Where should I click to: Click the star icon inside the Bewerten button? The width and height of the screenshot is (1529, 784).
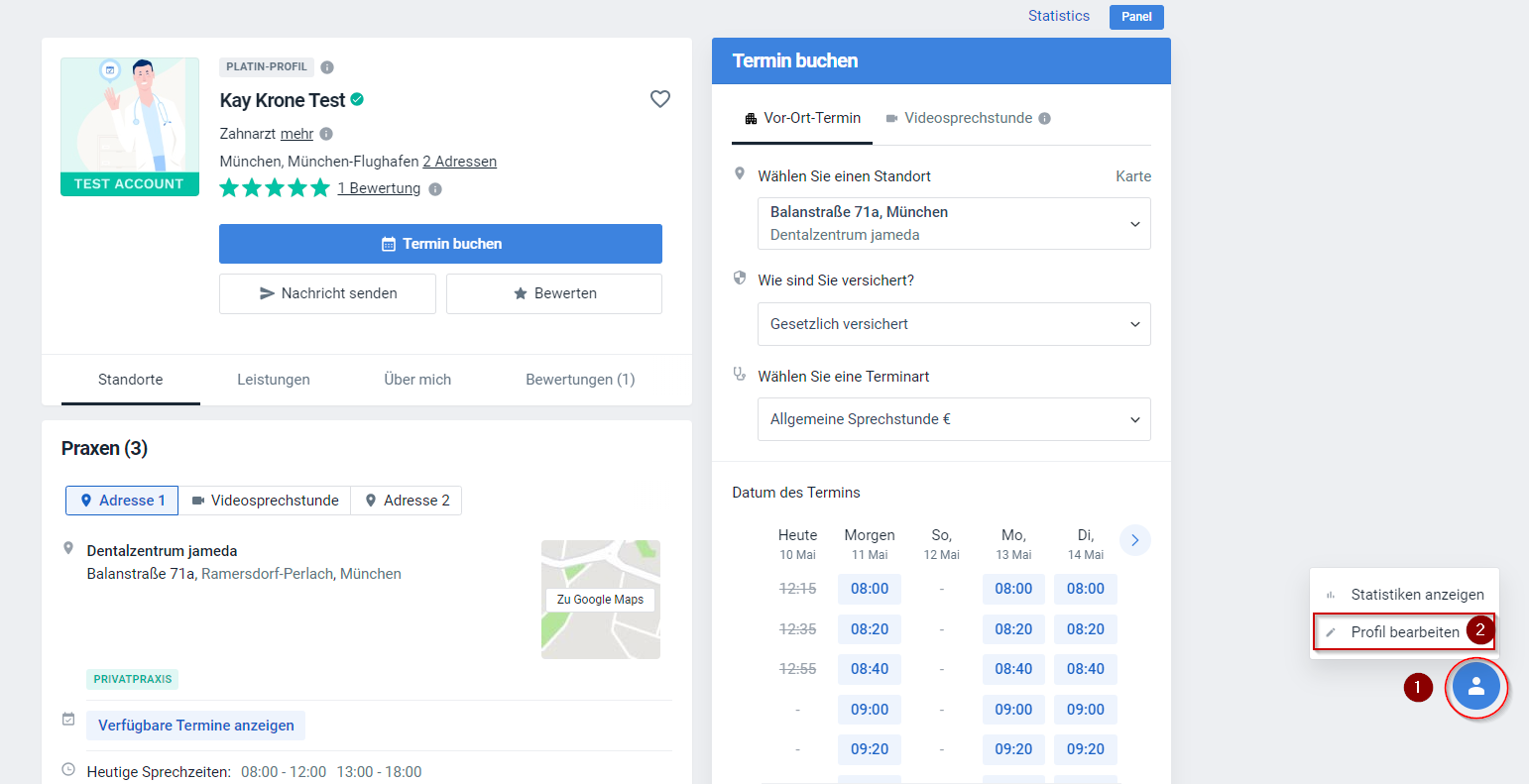click(523, 292)
